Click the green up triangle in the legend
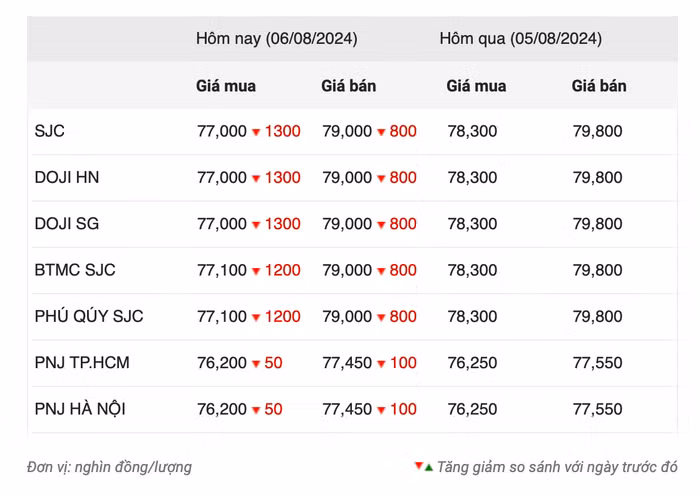Image resolution: width=700 pixels, height=496 pixels. tap(429, 467)
